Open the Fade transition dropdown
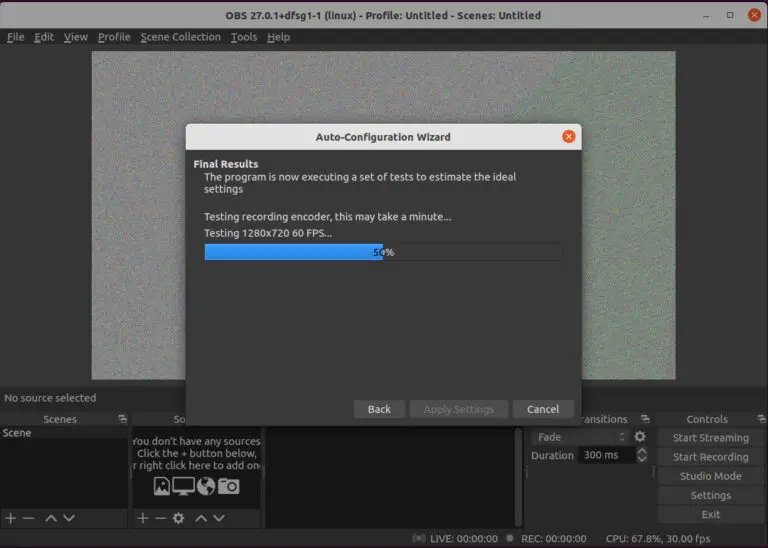Screen dimensions: 768x548 point(580,437)
